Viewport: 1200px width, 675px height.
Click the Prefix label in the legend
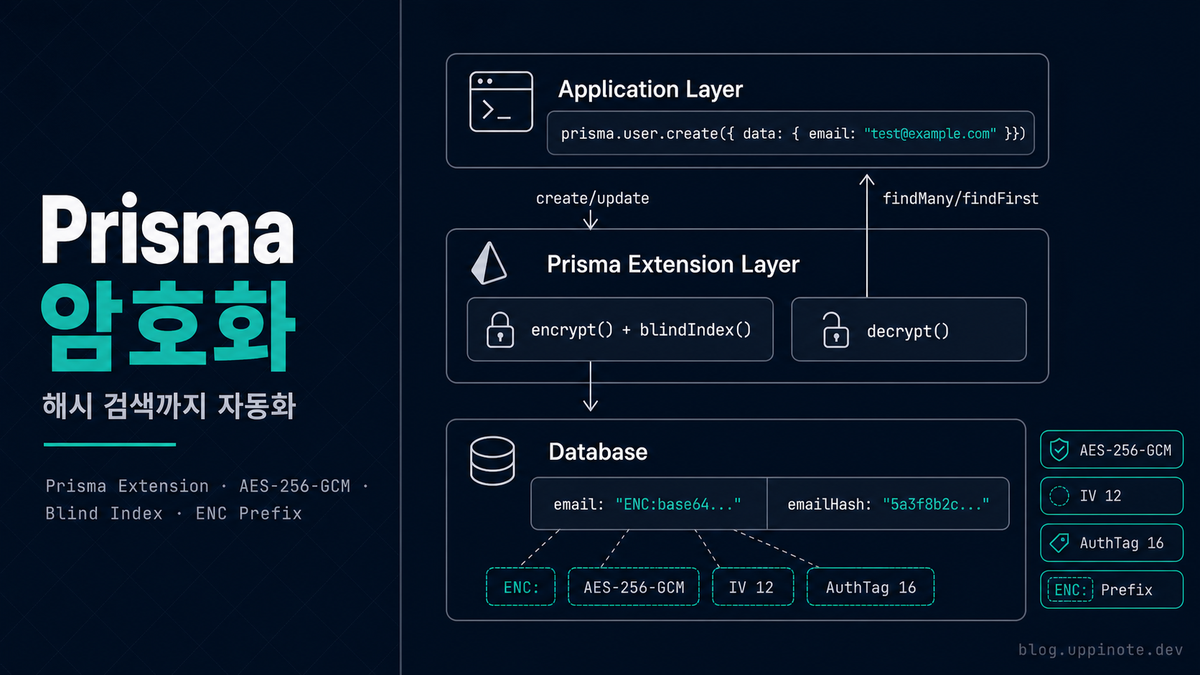click(x=1127, y=590)
